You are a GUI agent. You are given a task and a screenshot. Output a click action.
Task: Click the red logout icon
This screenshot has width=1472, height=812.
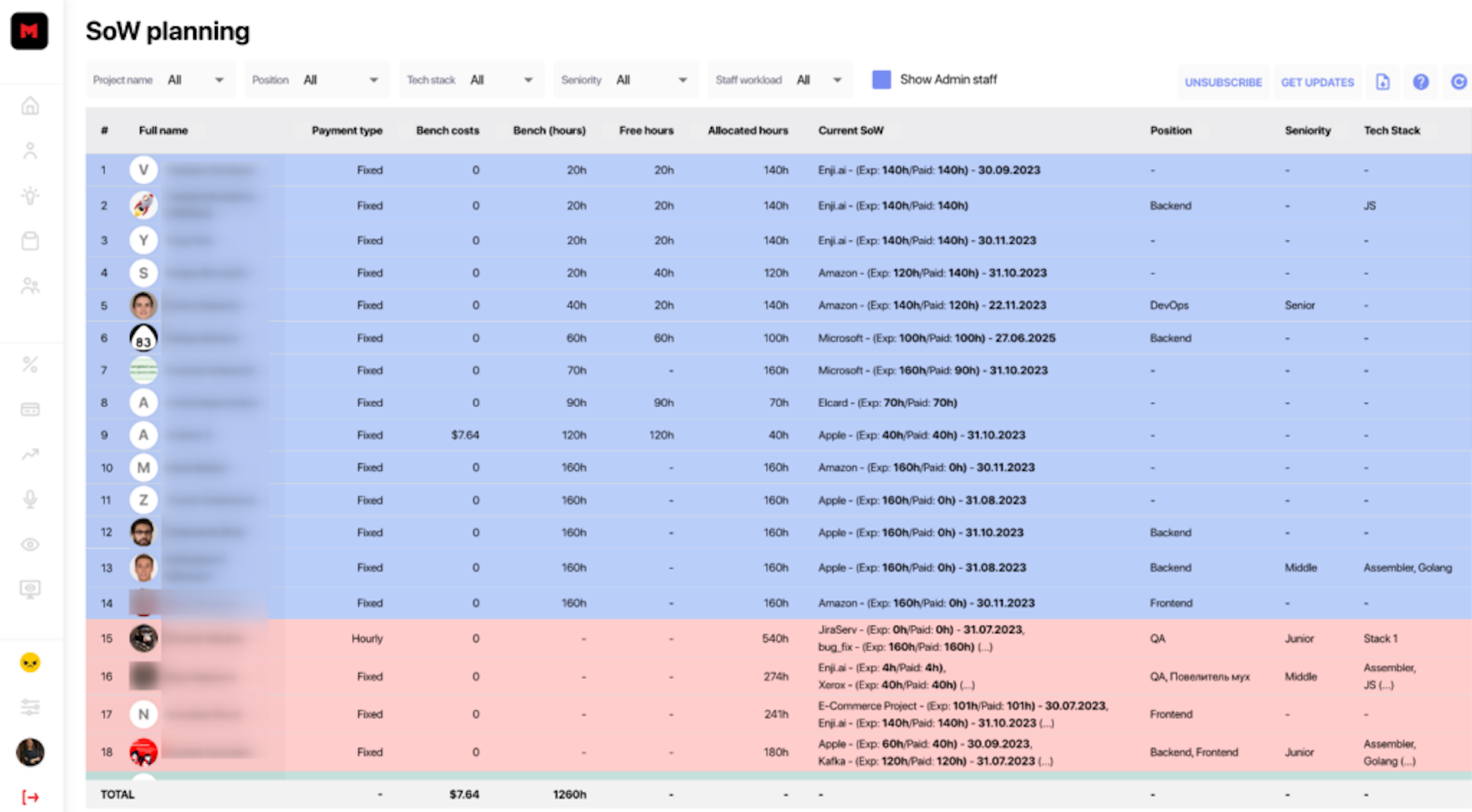(30, 797)
